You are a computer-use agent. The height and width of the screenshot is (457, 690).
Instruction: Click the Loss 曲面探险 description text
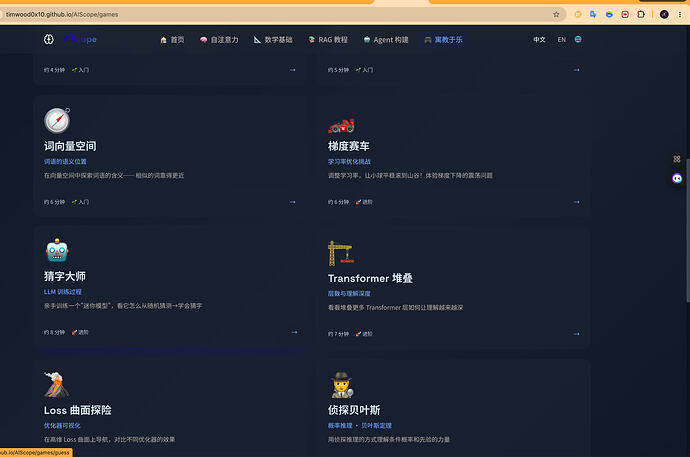point(109,439)
